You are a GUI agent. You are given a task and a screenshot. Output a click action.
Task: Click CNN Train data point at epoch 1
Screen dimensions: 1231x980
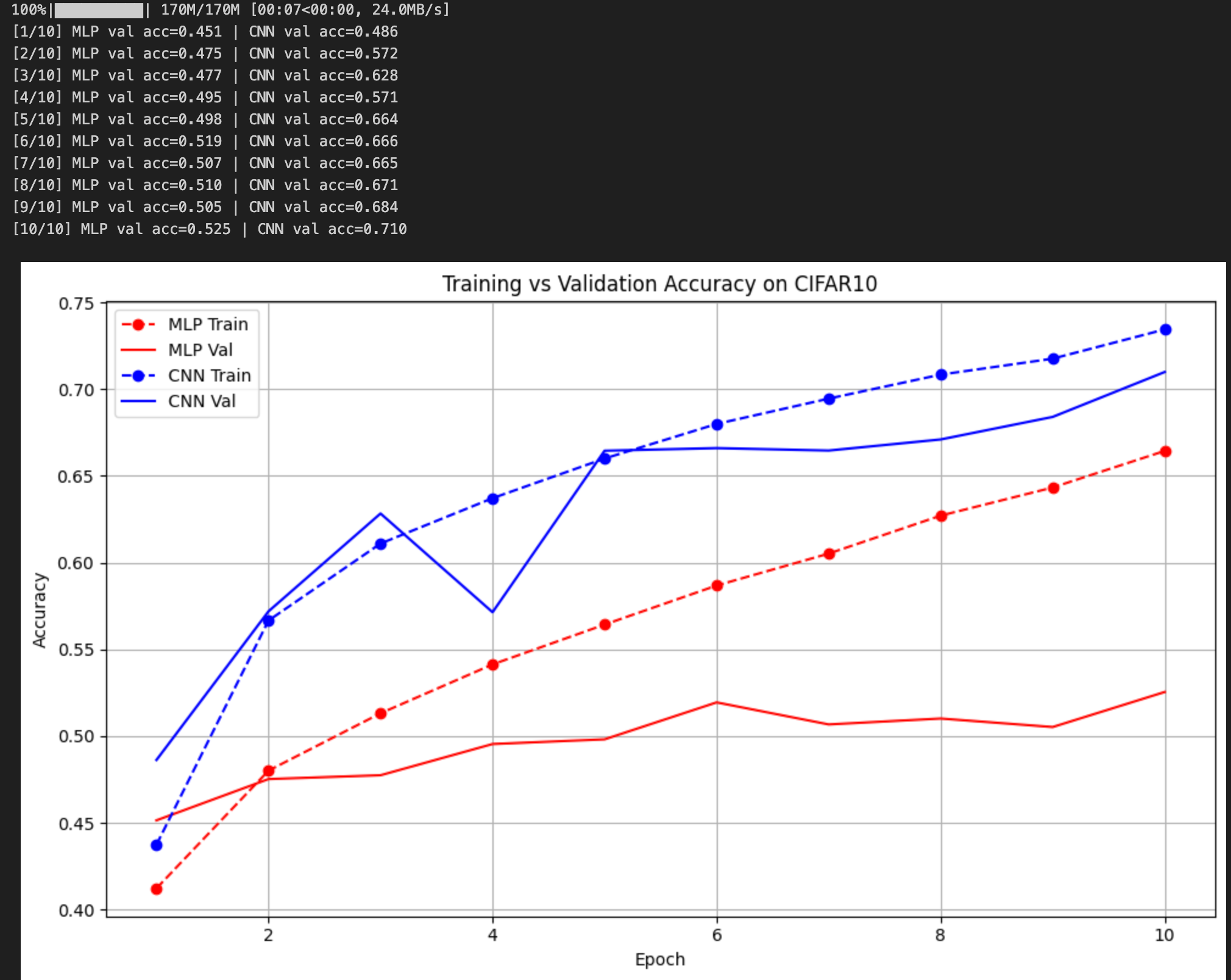pos(157,845)
